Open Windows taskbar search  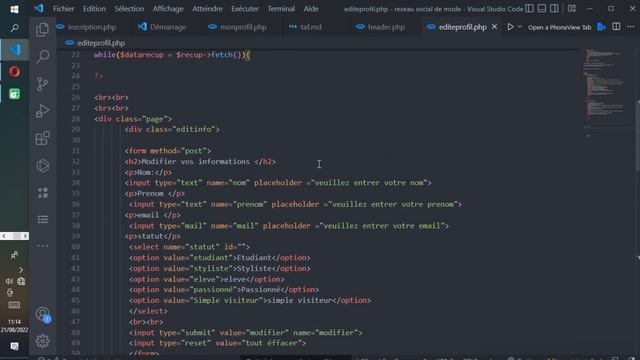(x=14, y=28)
